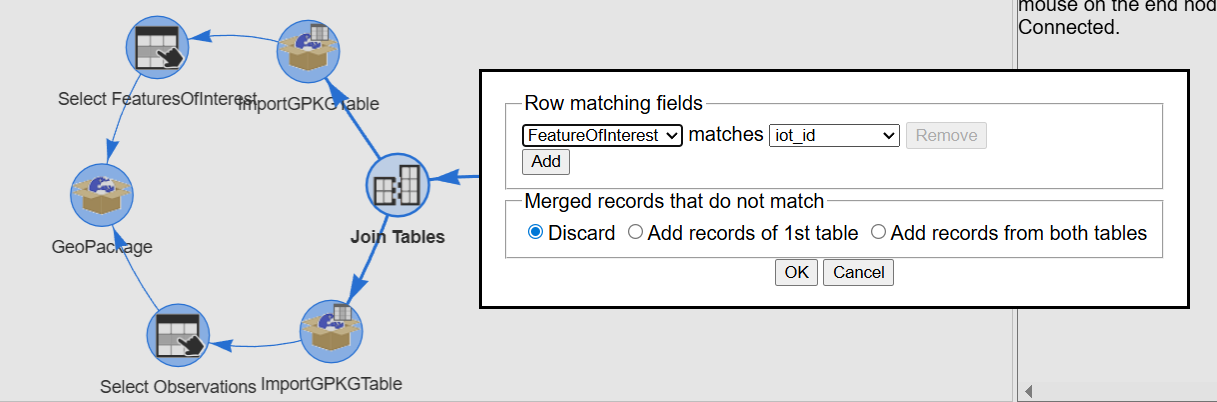Click the Join Tables node icon
Image resolution: width=1217 pixels, height=402 pixels.
click(x=398, y=185)
